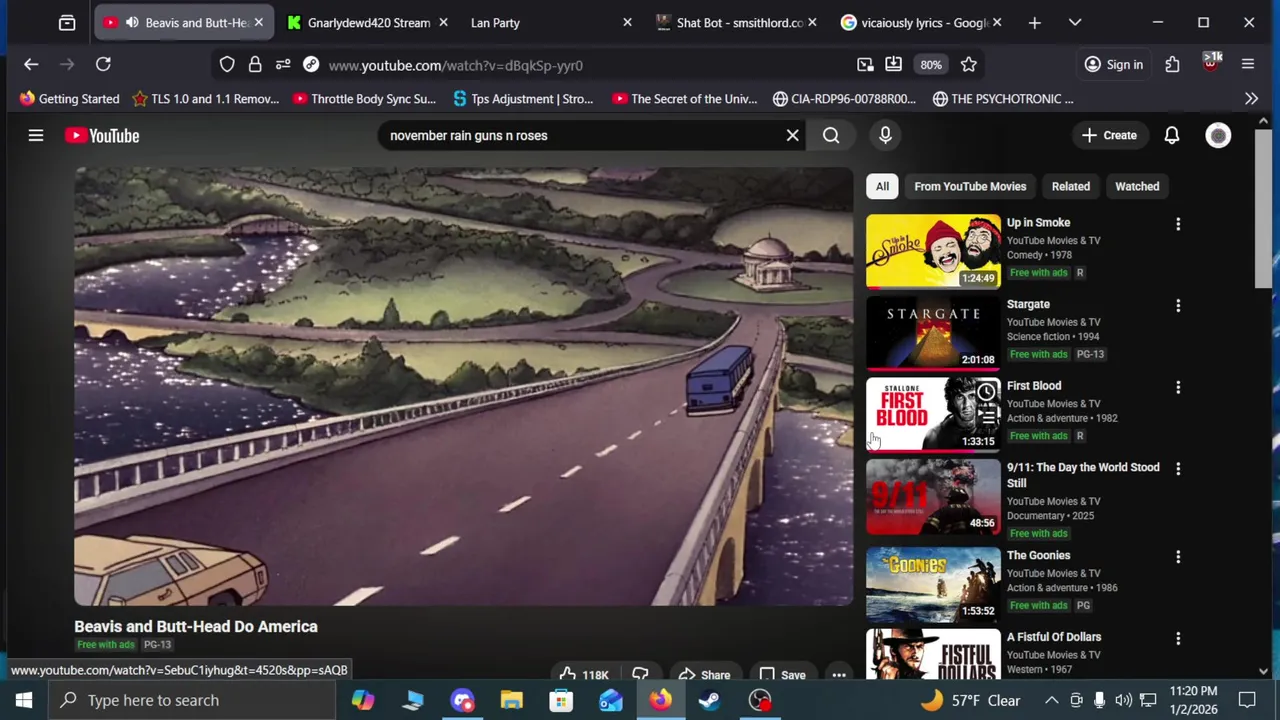This screenshot has width=1280, height=720.
Task: Open options menu for Stargate
Action: coord(1178,305)
